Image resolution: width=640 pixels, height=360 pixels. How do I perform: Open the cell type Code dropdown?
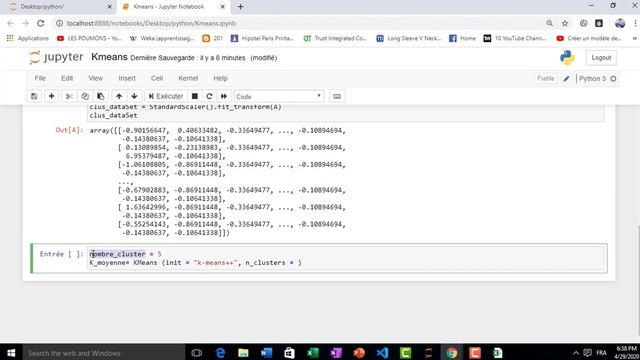pos(279,96)
